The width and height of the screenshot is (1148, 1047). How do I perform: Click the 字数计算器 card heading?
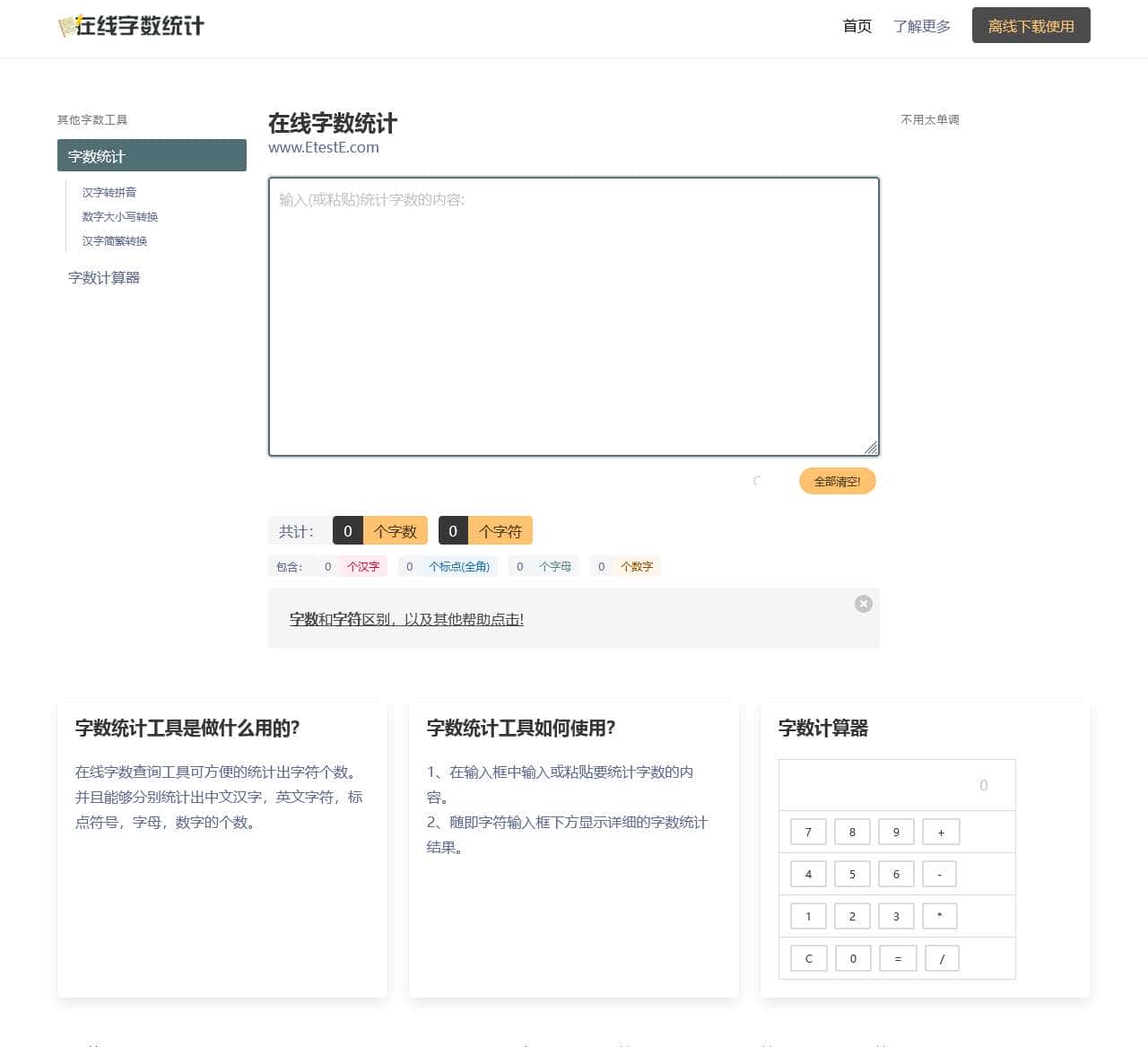(x=823, y=728)
